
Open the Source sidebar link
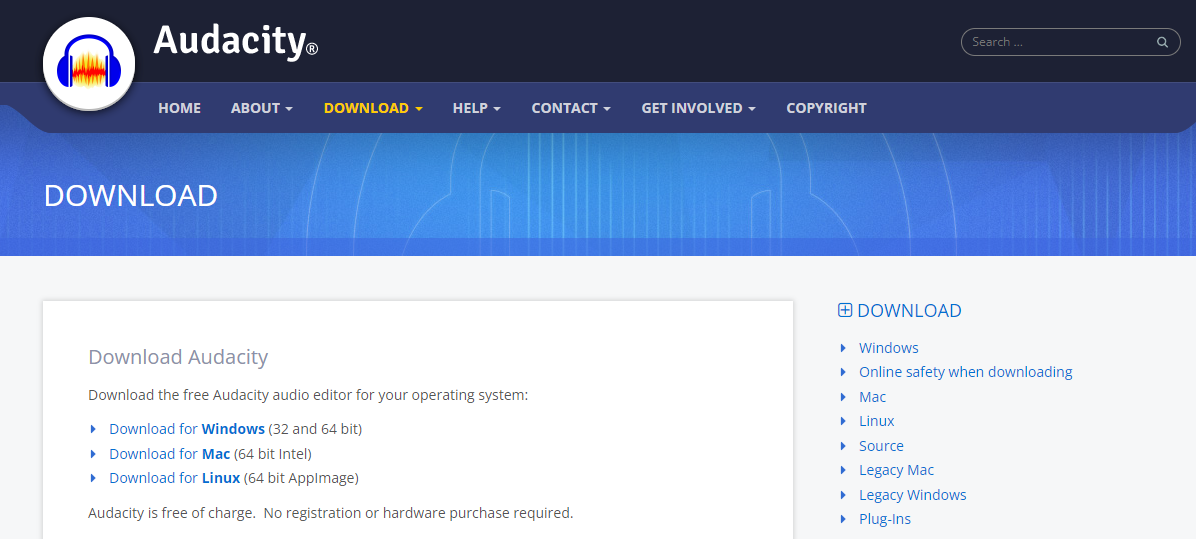881,446
